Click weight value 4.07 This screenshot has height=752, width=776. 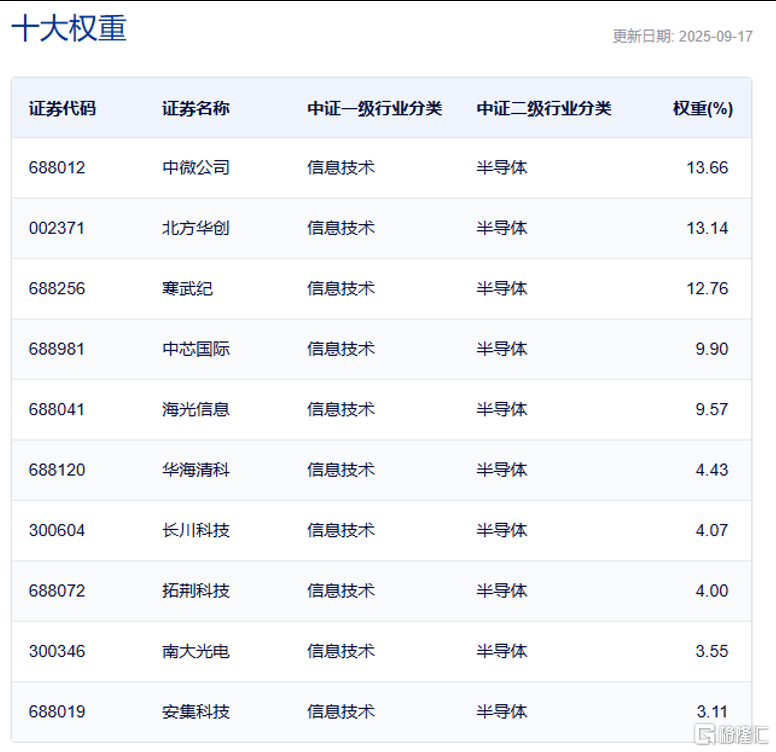click(x=712, y=530)
